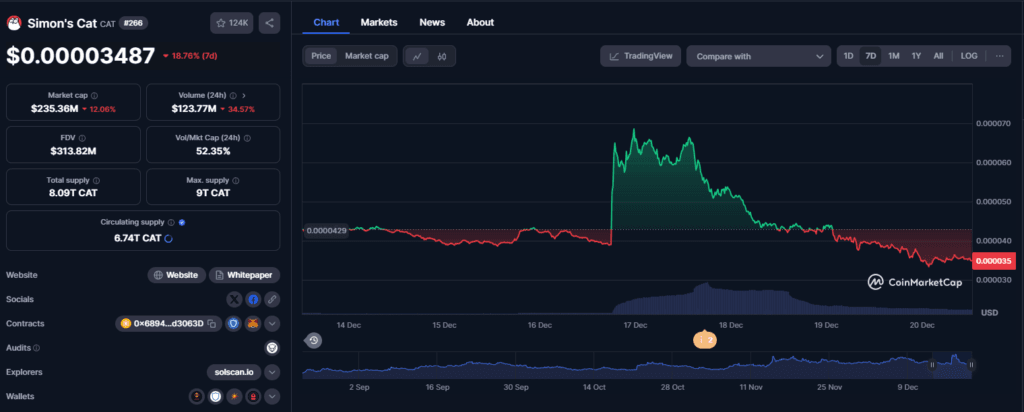Open the TradingView chart
This screenshot has width=1024, height=412.
pyautogui.click(x=641, y=56)
